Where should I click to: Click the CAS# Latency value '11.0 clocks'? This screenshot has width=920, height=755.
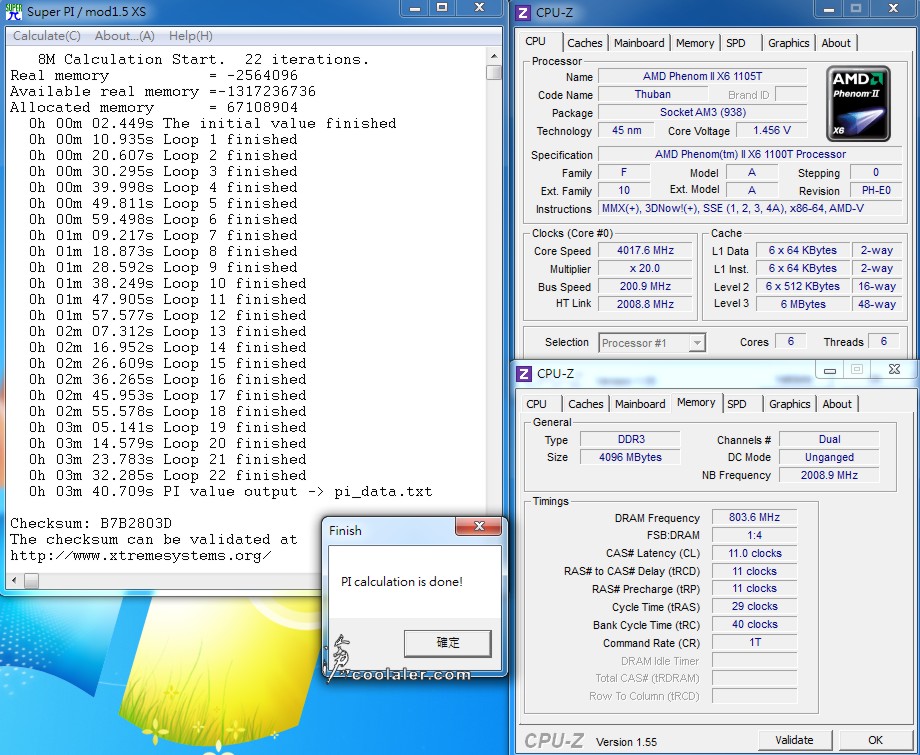tap(755, 553)
